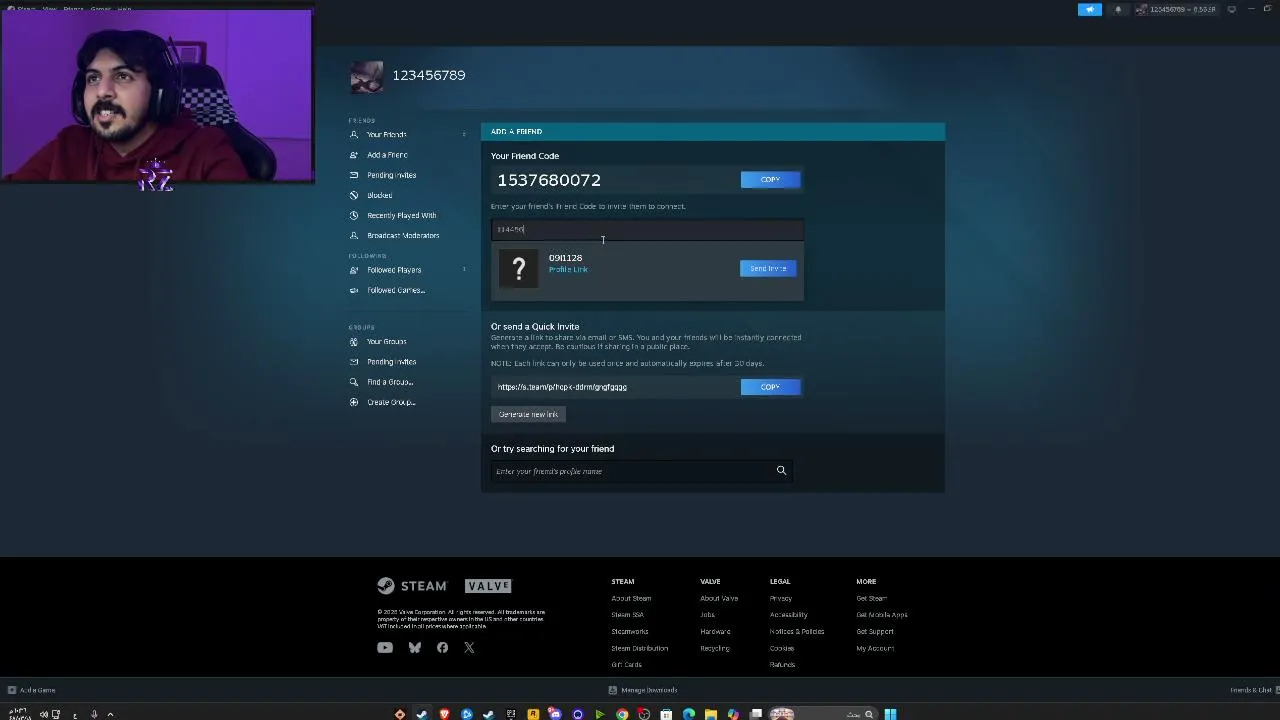Click the Create Group plus icon
The image size is (1280, 720).
click(x=354, y=402)
